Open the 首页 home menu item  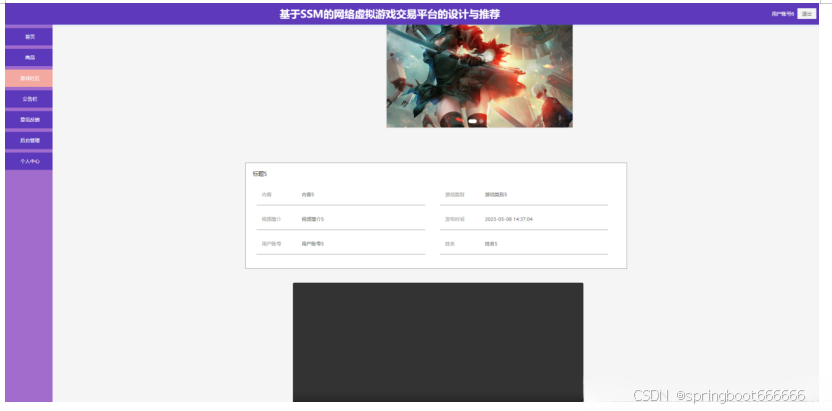click(29, 37)
